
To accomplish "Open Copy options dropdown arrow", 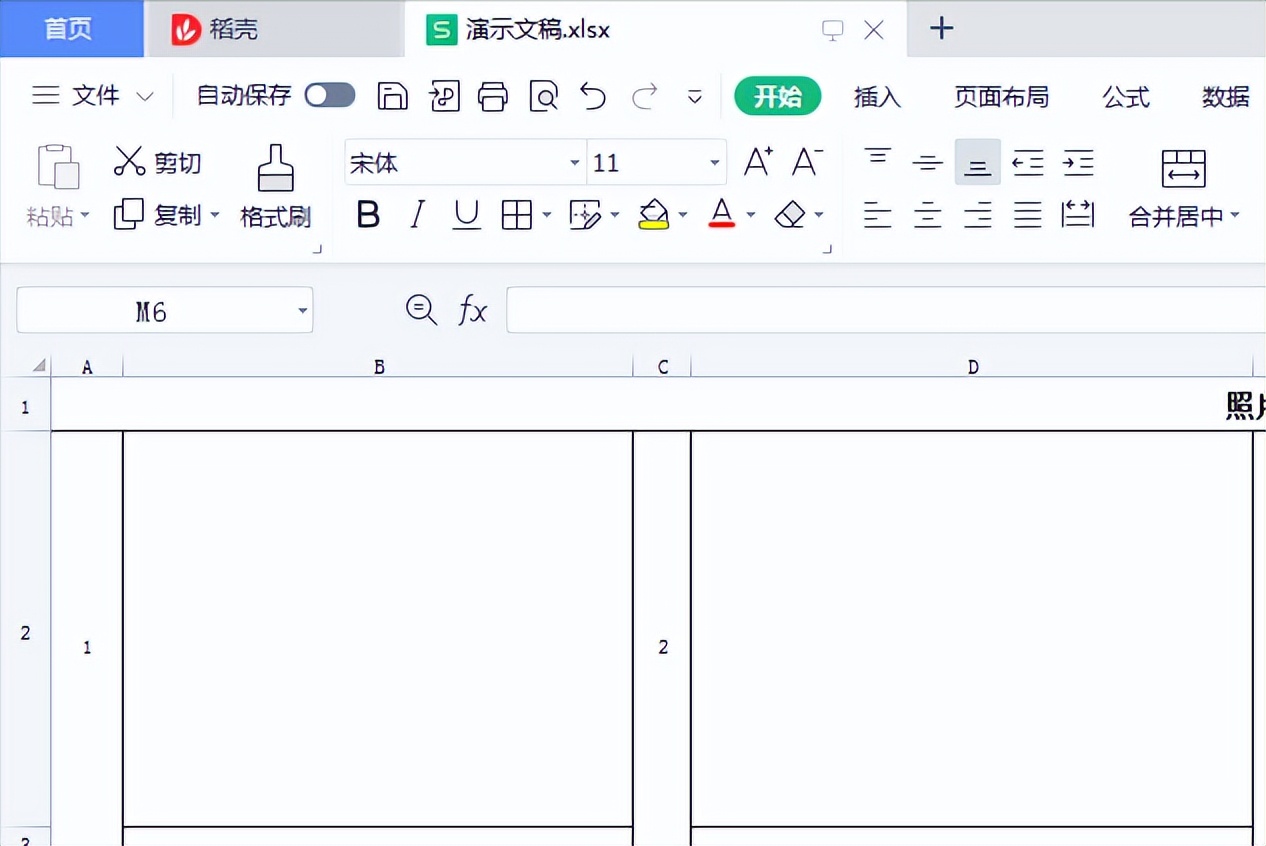I will pos(215,216).
